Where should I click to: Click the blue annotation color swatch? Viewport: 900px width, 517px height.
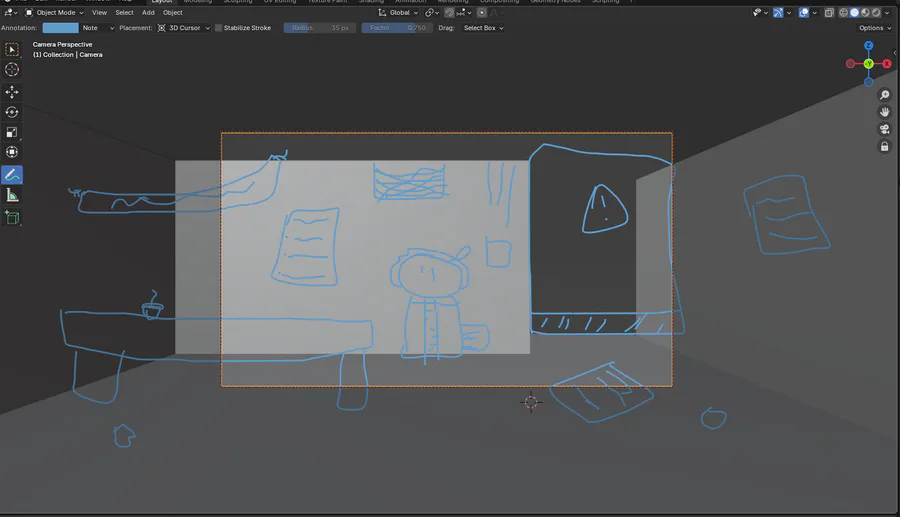(x=60, y=28)
